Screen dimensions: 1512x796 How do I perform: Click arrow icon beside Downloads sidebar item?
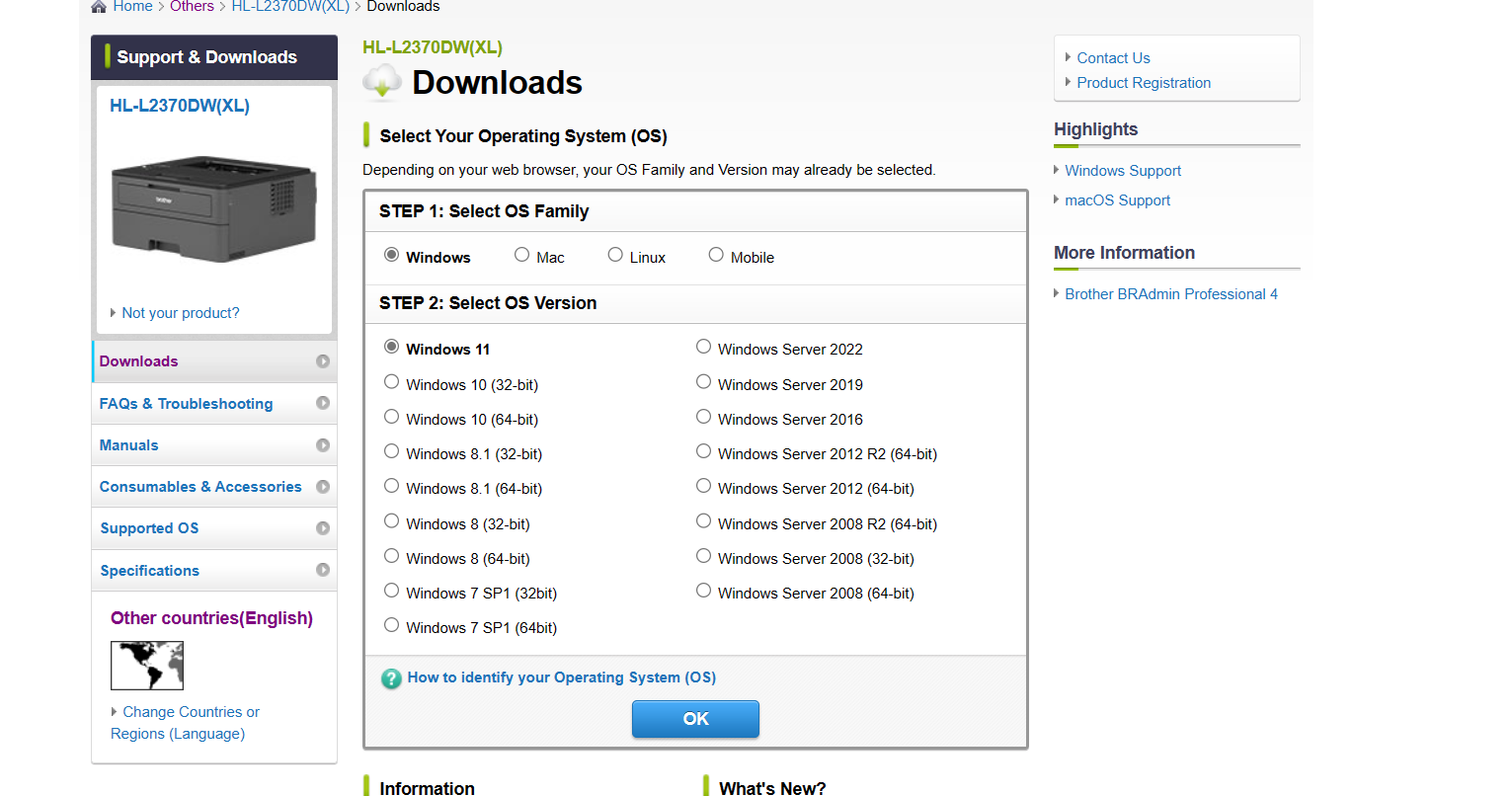(323, 361)
